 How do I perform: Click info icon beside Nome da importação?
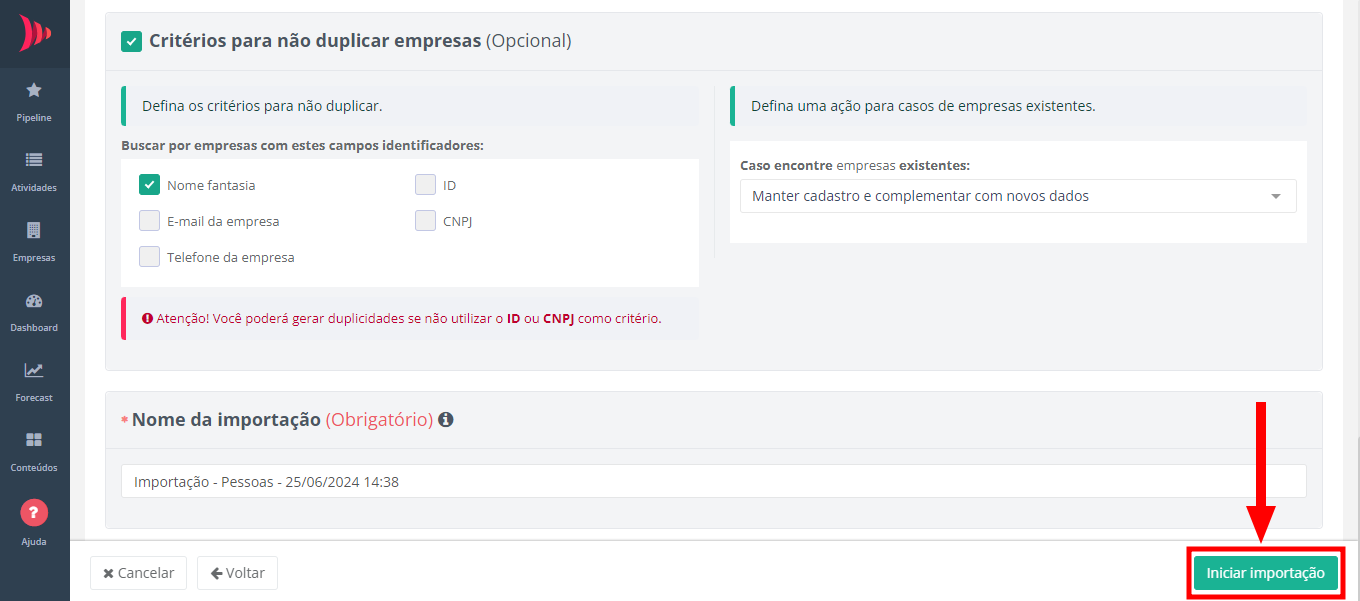(x=446, y=420)
